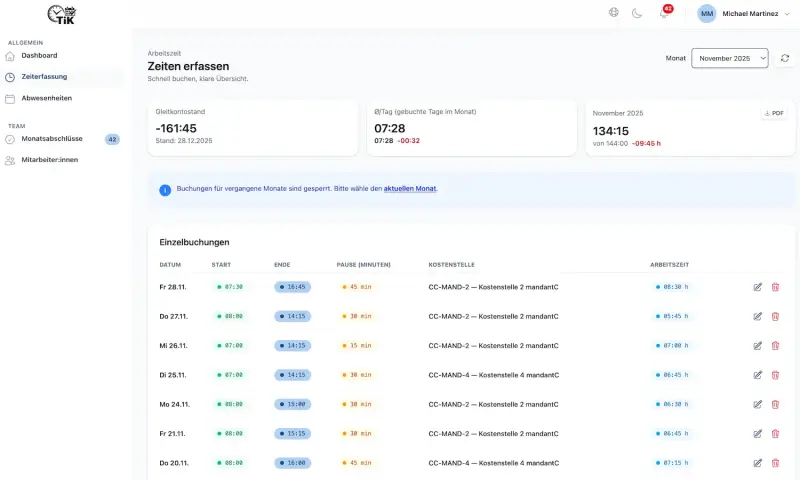Screen dimensions: 800x480
Task: Delete the Do 27.11. booking entry
Action: pyautogui.click(x=775, y=316)
